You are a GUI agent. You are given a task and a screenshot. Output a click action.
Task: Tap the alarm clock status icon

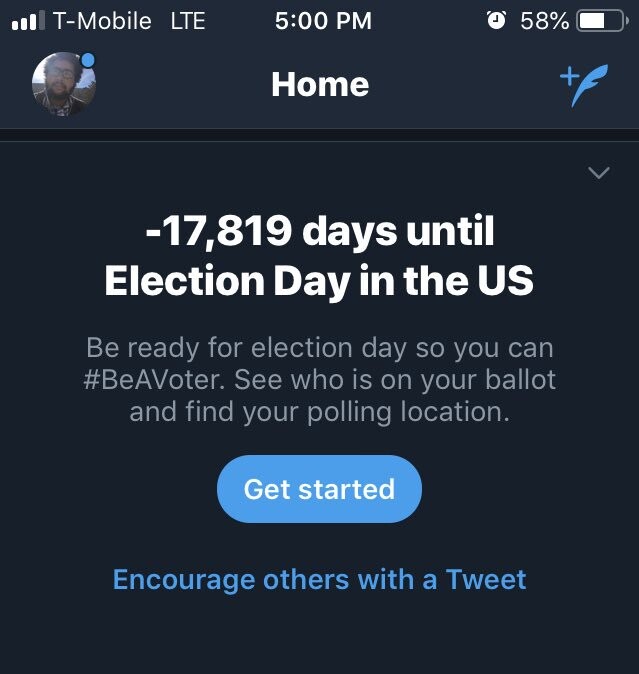coord(496,21)
